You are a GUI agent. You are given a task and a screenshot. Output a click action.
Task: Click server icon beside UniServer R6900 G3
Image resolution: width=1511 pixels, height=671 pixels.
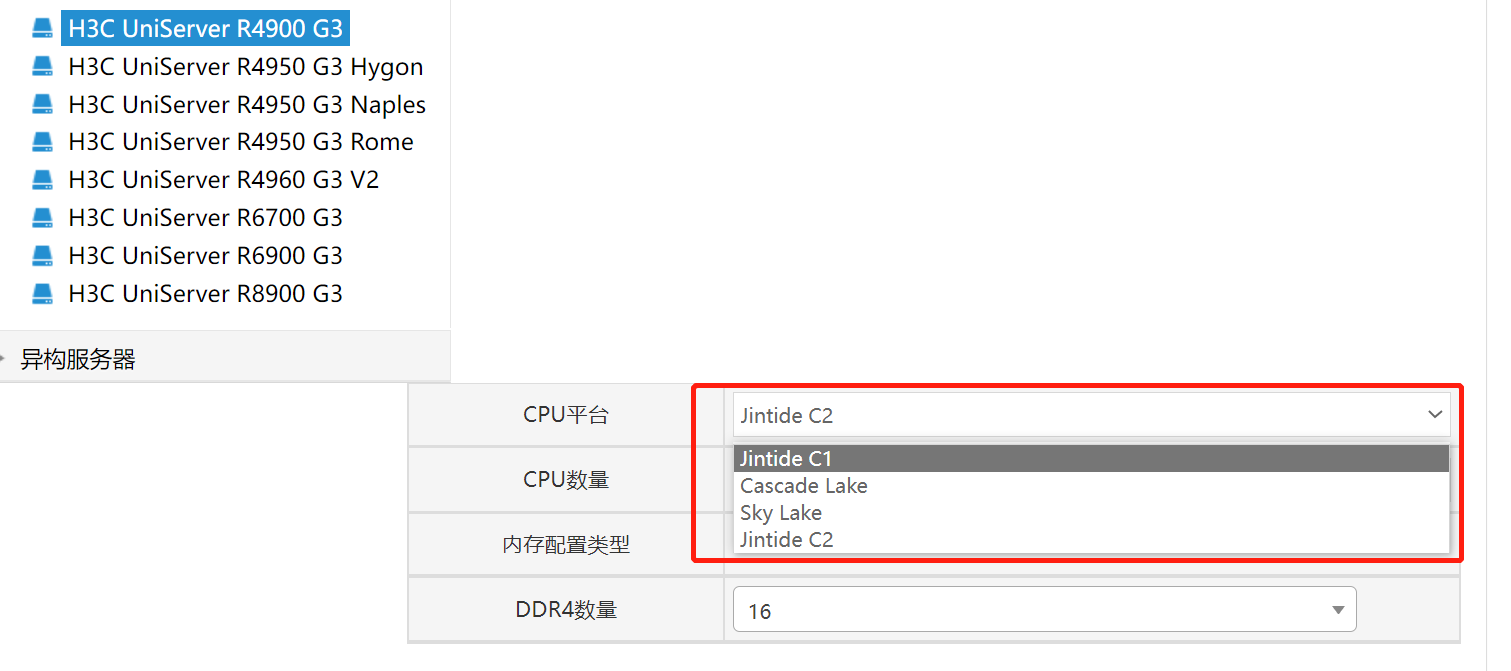pos(42,256)
